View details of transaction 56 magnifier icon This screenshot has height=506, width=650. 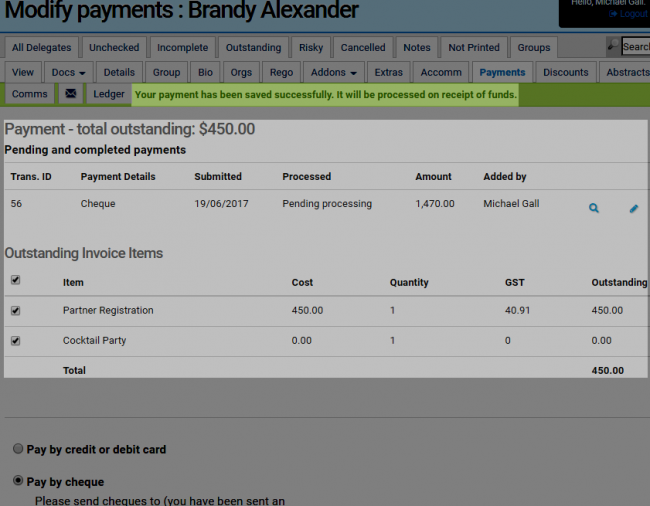pos(594,208)
